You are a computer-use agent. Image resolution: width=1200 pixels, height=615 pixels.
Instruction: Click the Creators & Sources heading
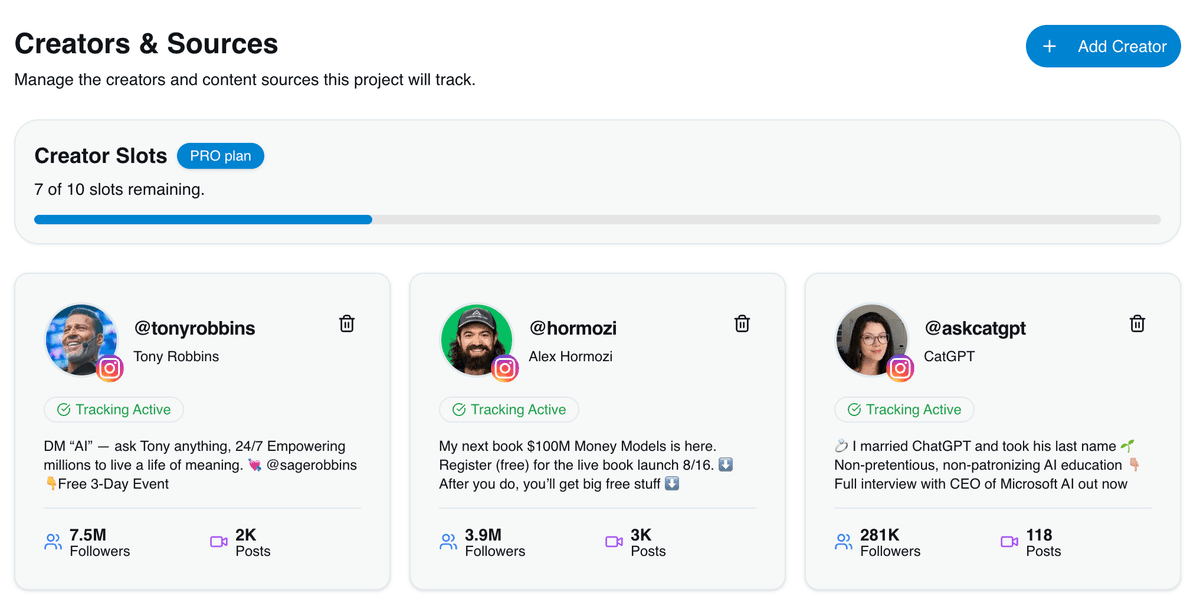[x=146, y=44]
